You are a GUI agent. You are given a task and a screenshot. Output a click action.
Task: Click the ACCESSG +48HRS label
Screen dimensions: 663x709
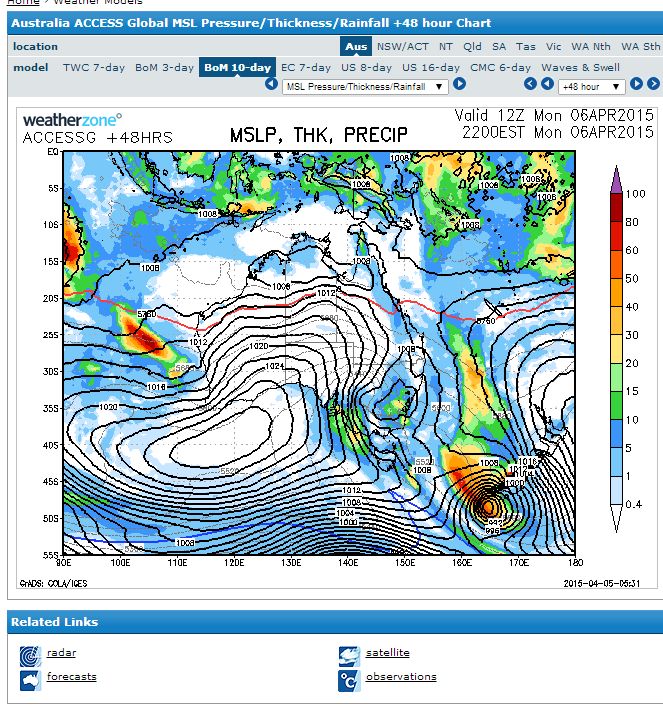pos(98,137)
